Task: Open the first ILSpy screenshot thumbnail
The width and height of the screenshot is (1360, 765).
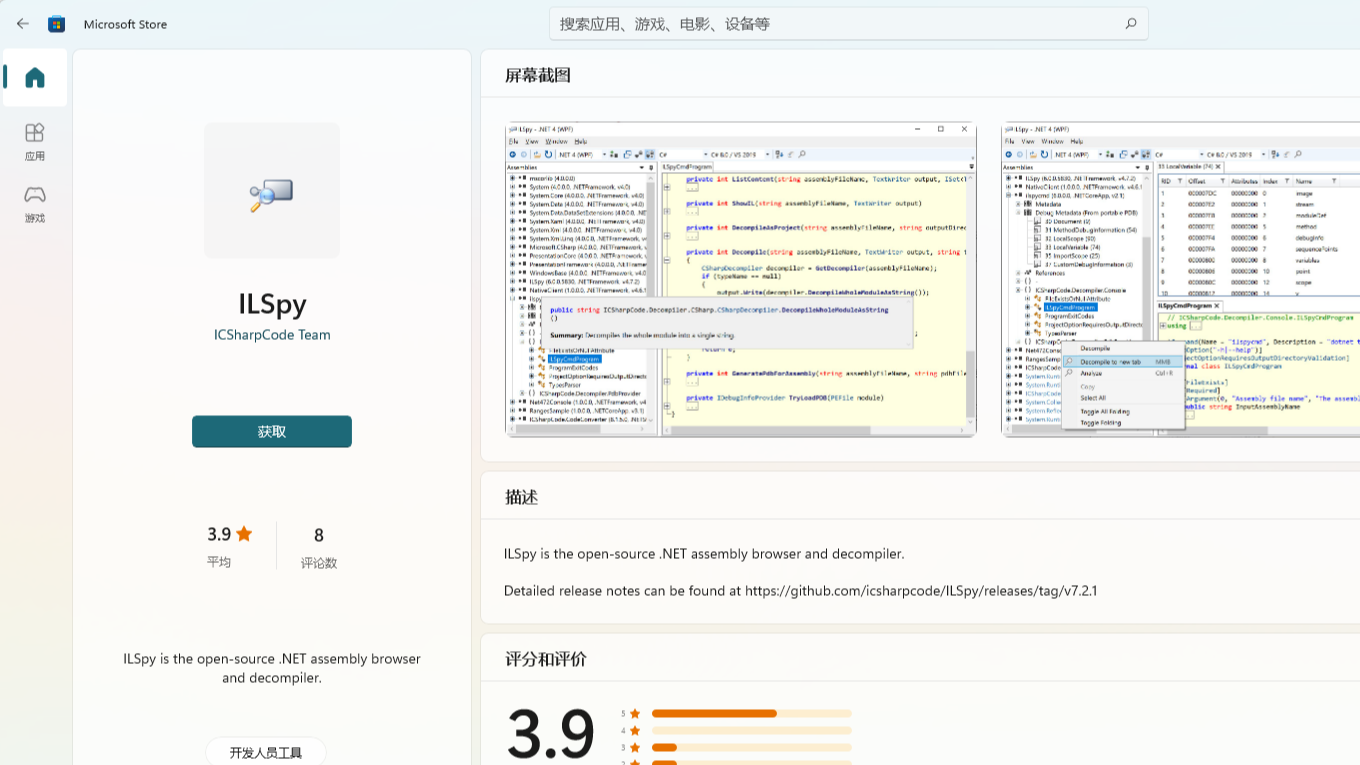Action: coord(741,279)
